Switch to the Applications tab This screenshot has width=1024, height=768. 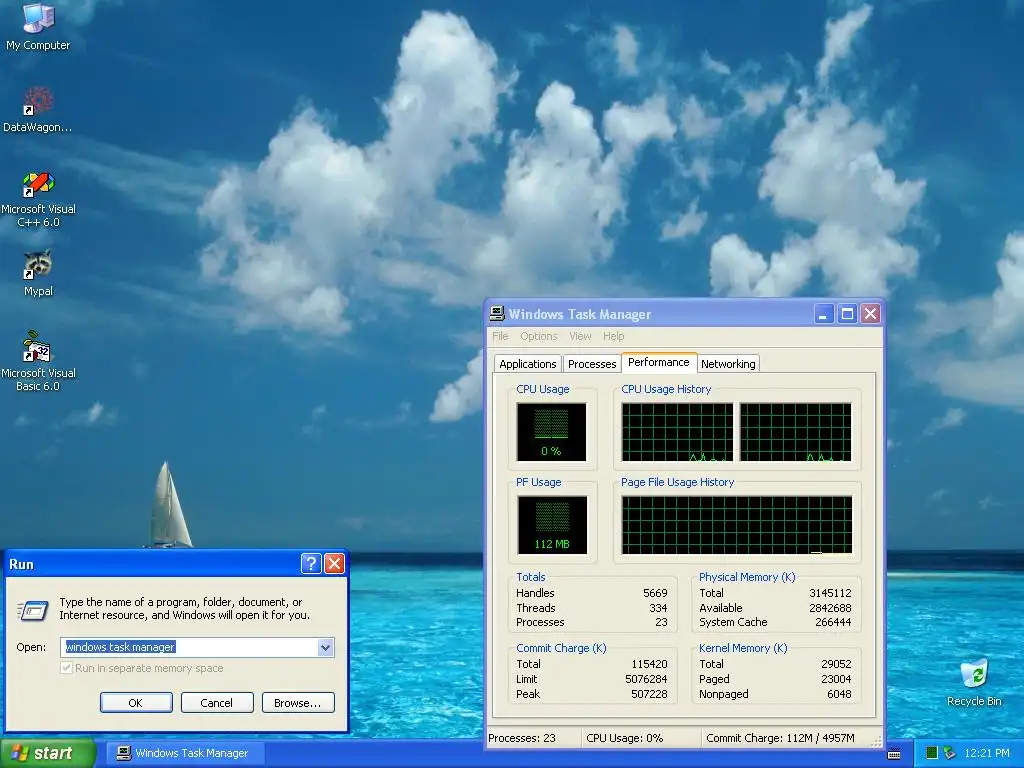tap(528, 364)
